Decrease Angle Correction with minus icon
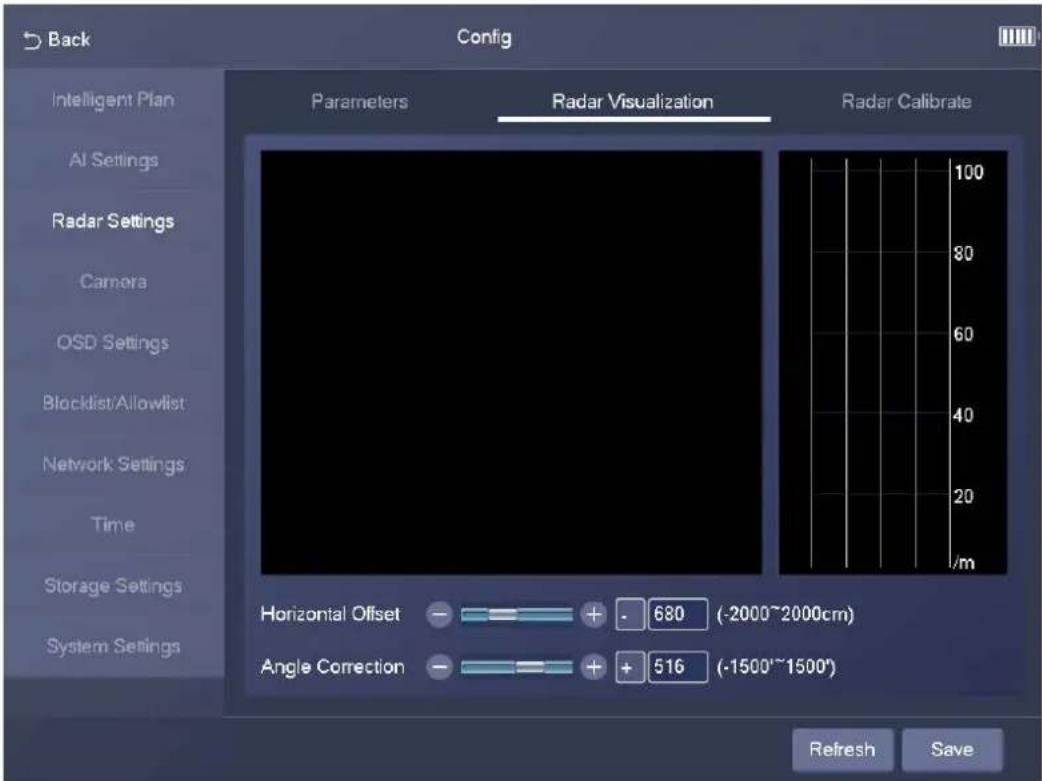The height and width of the screenshot is (781, 1042). click(439, 667)
